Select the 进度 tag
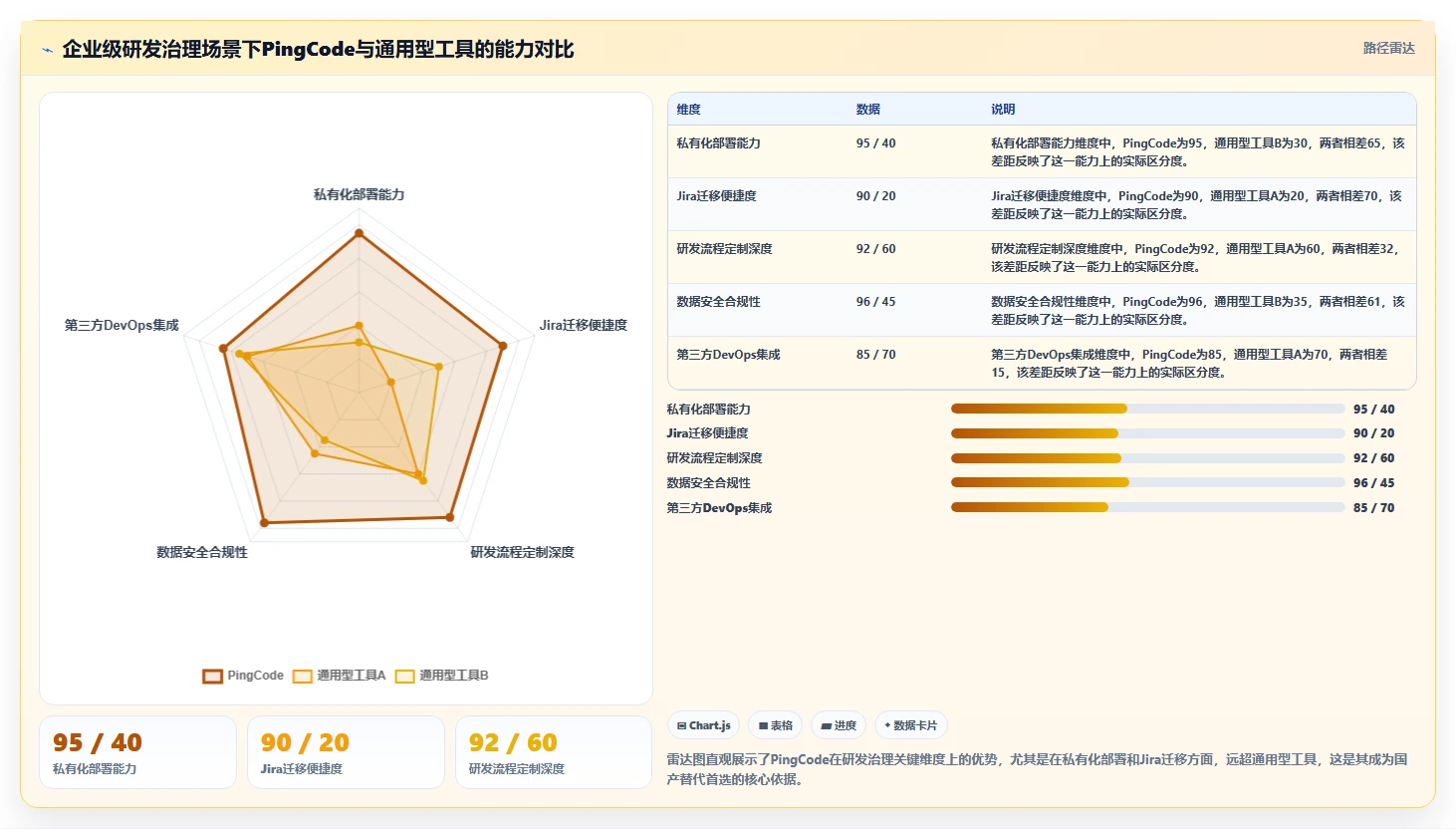 point(839,725)
